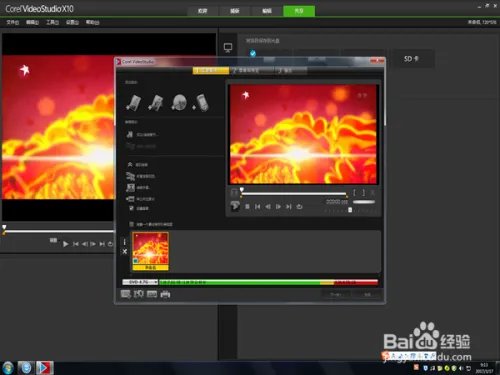500x375 pixels.
Task: Click the second filmstrip icon in options list
Action: 130,176
